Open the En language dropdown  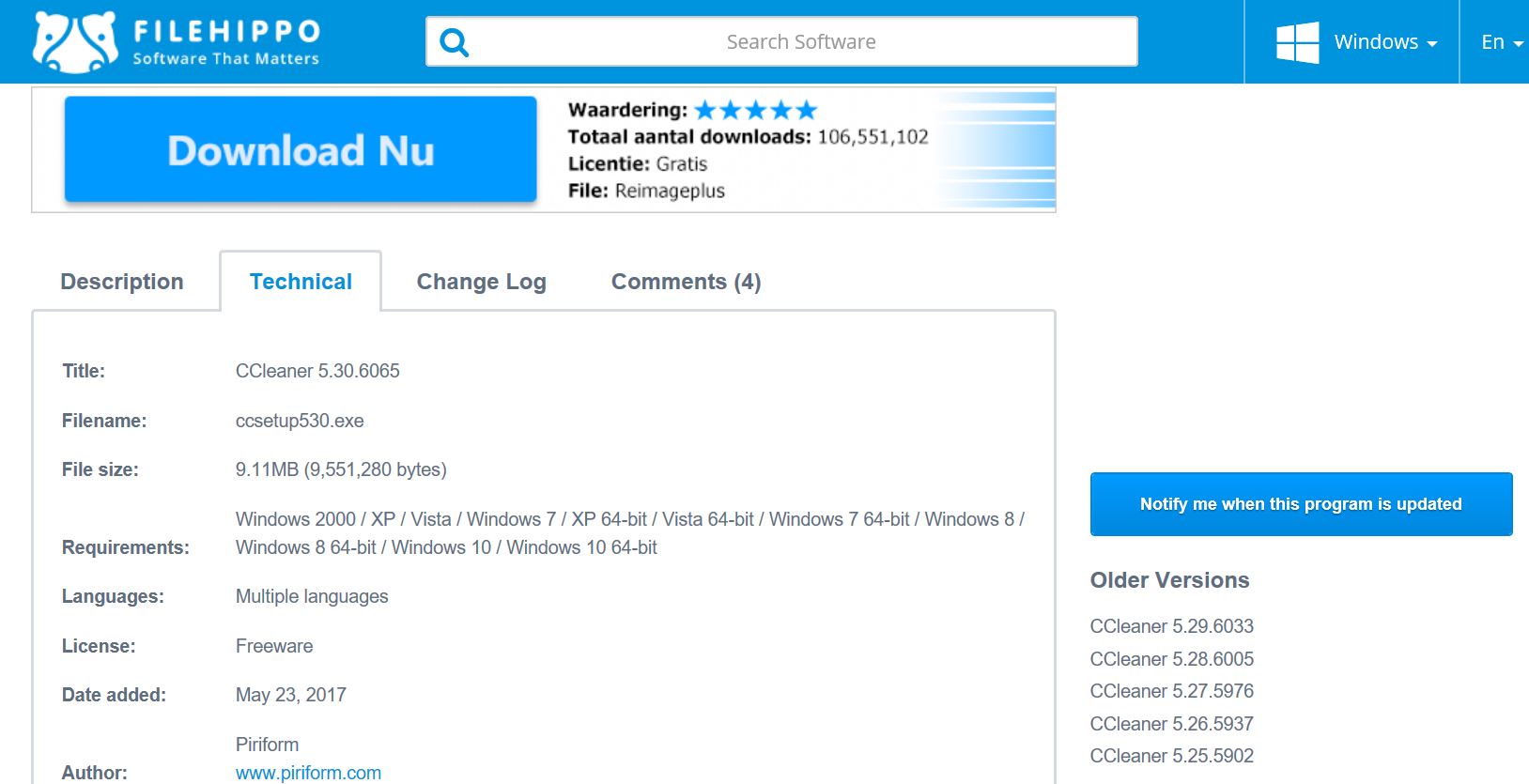tap(1501, 42)
